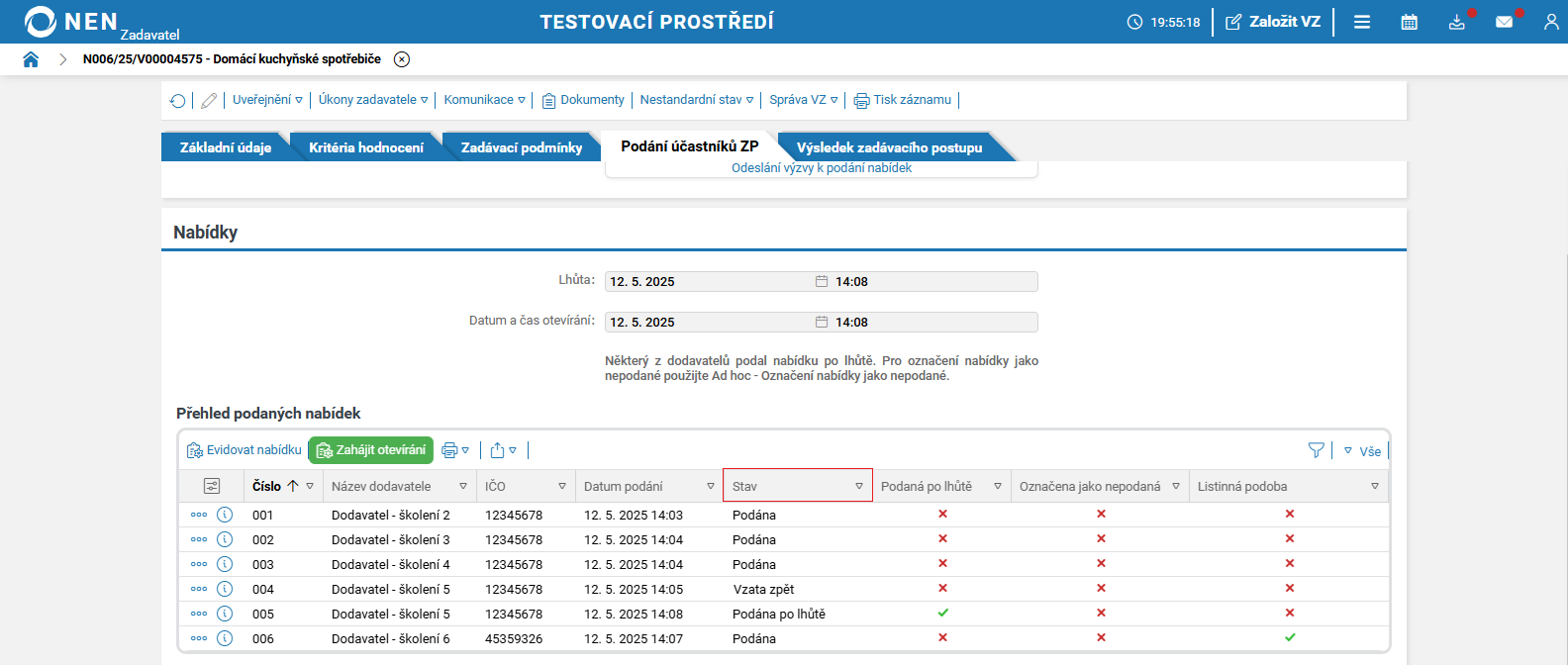The width and height of the screenshot is (1568, 665).
Task: Open row actions dots for 003
Action: (199, 564)
